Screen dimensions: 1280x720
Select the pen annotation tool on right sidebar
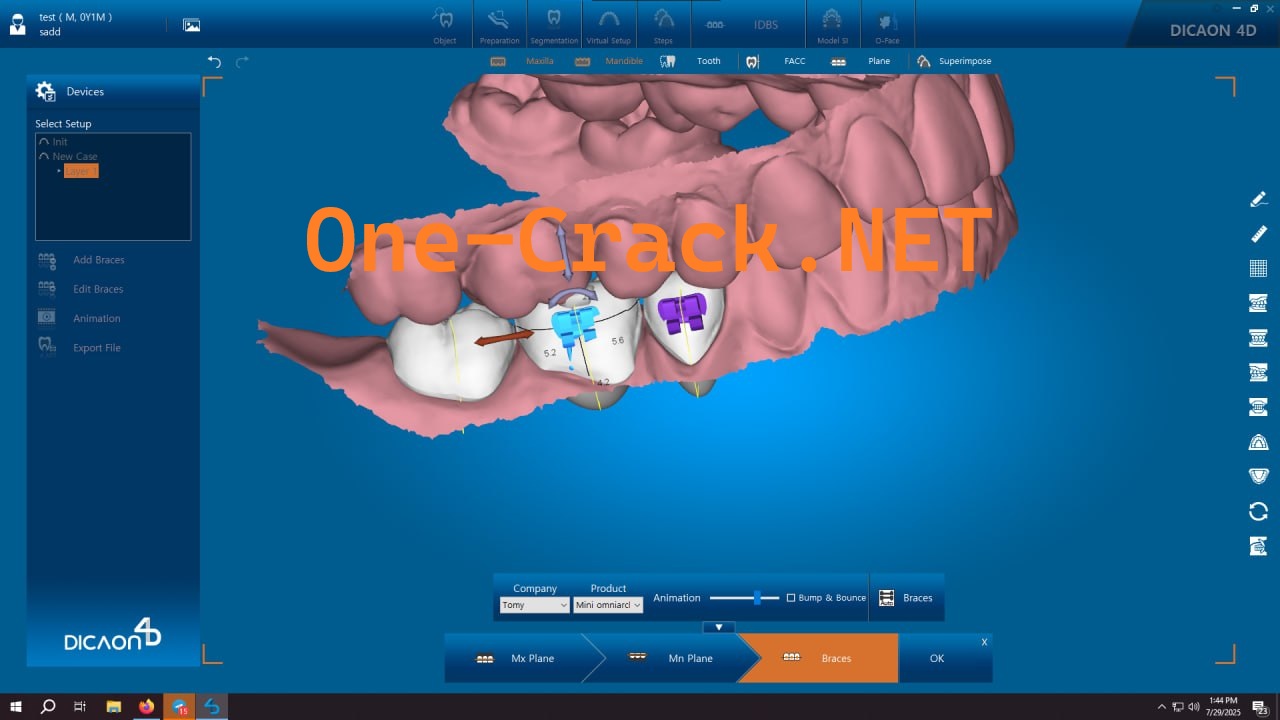[x=1258, y=198]
